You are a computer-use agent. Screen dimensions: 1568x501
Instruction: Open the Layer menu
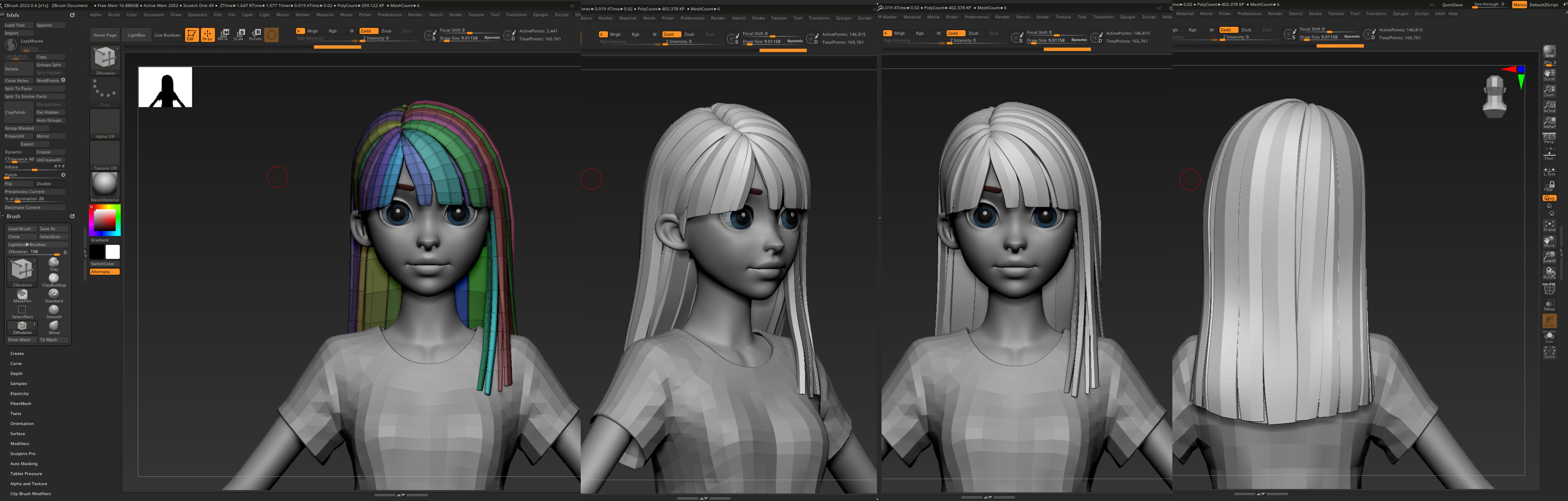coord(247,15)
